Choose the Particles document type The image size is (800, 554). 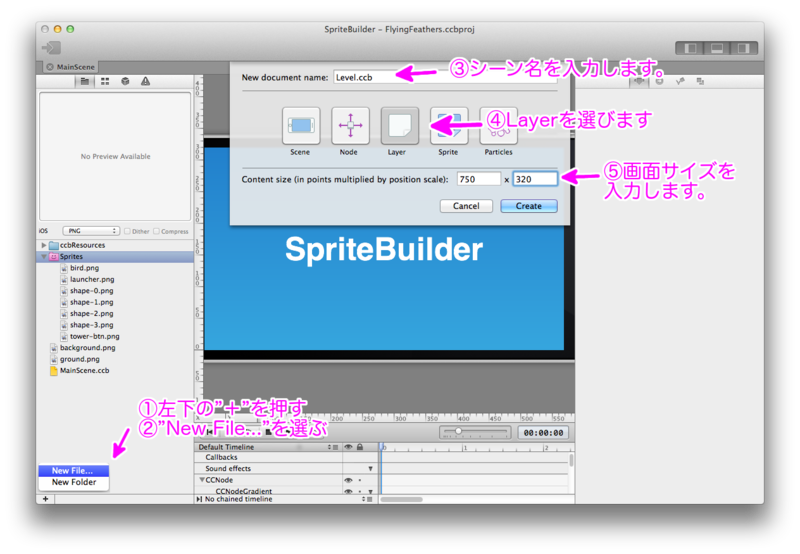tap(498, 125)
